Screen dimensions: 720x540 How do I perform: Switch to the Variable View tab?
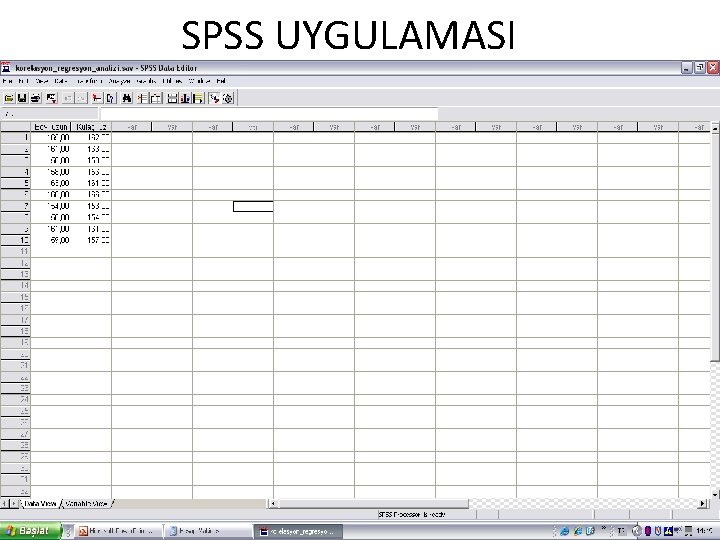pos(86,504)
